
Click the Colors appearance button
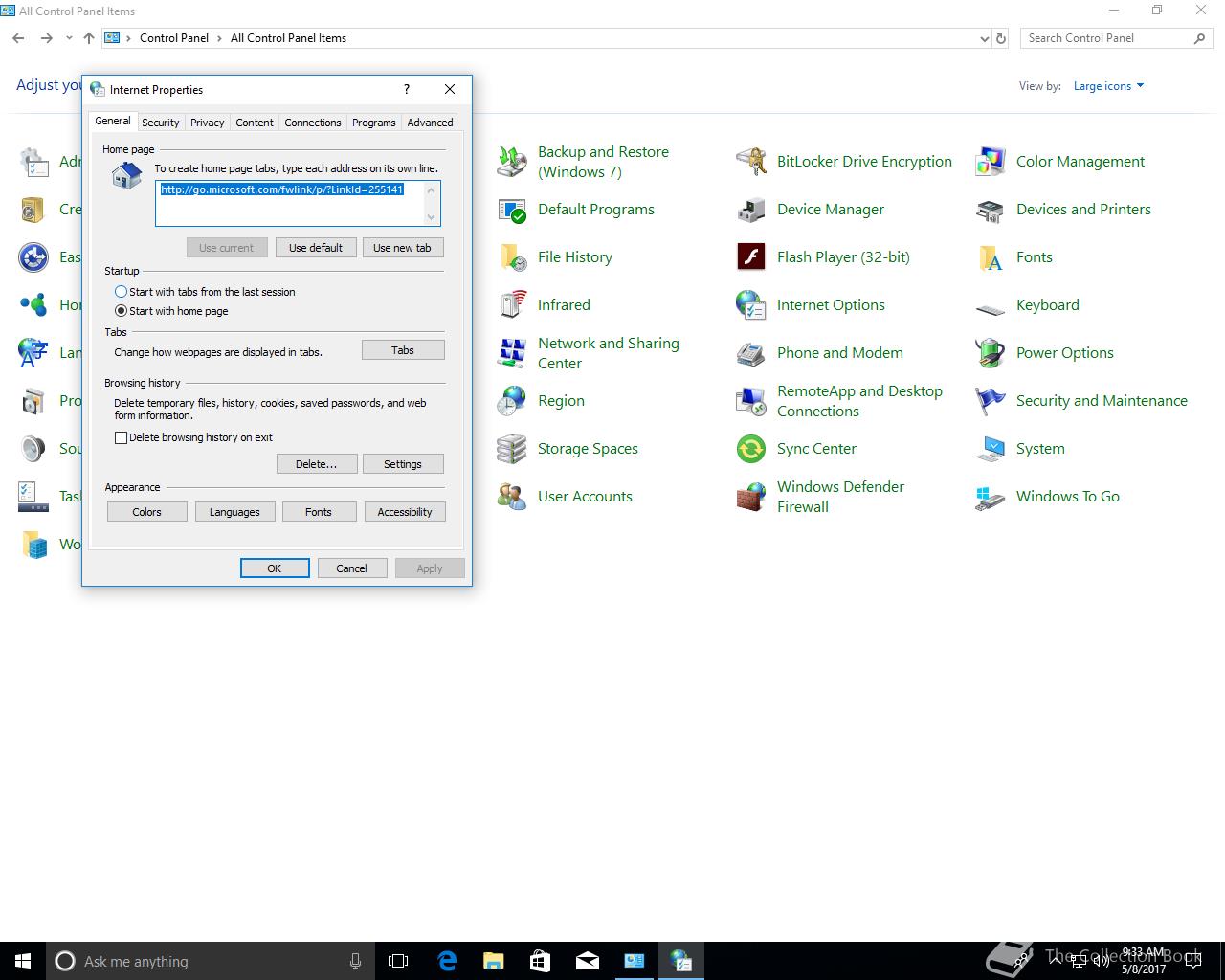[x=147, y=512]
